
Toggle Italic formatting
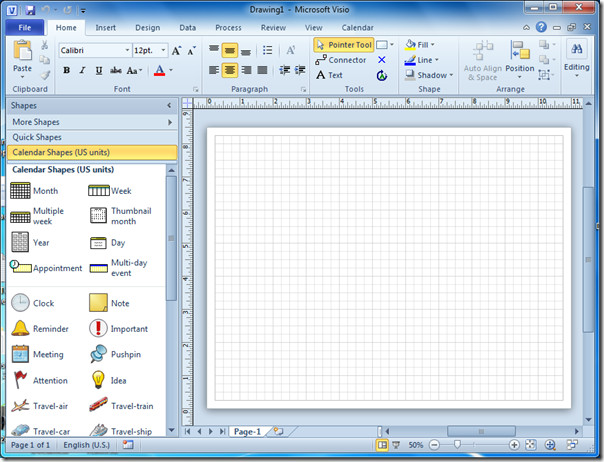(82, 70)
